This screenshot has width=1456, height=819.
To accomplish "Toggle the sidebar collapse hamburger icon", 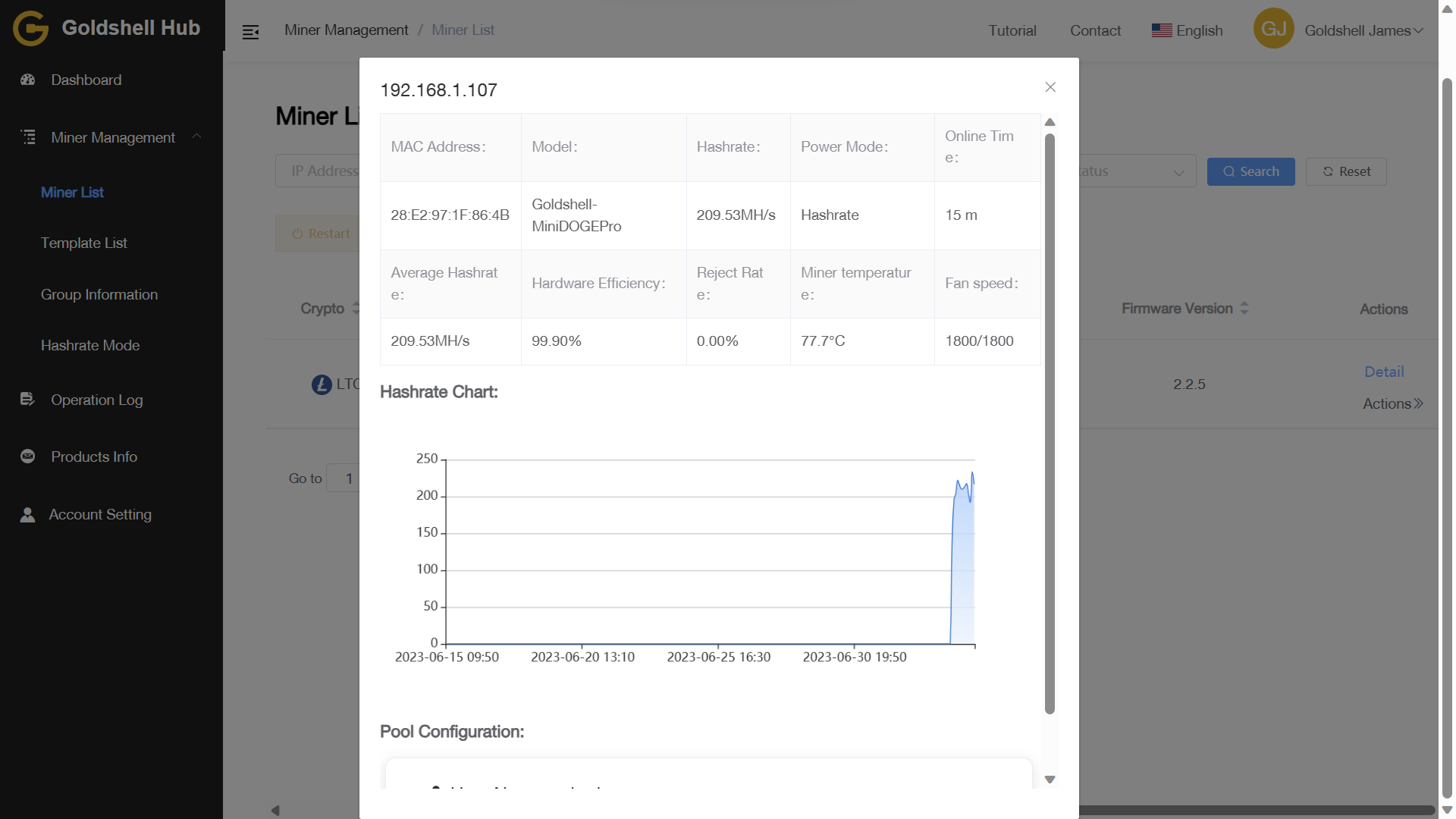I will click(250, 32).
